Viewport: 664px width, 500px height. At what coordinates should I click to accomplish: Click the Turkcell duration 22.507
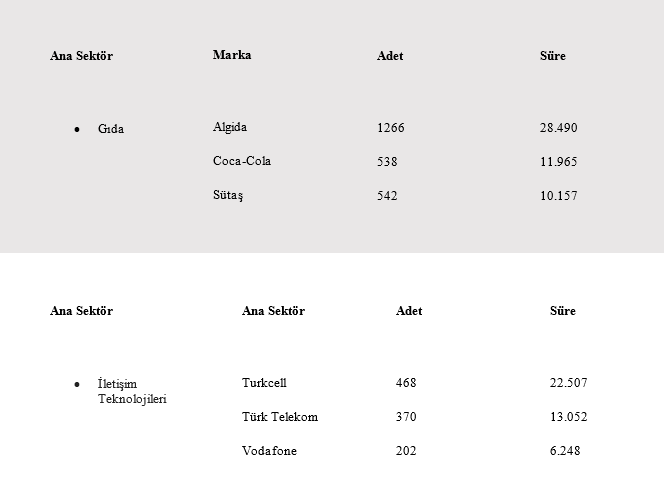569,383
